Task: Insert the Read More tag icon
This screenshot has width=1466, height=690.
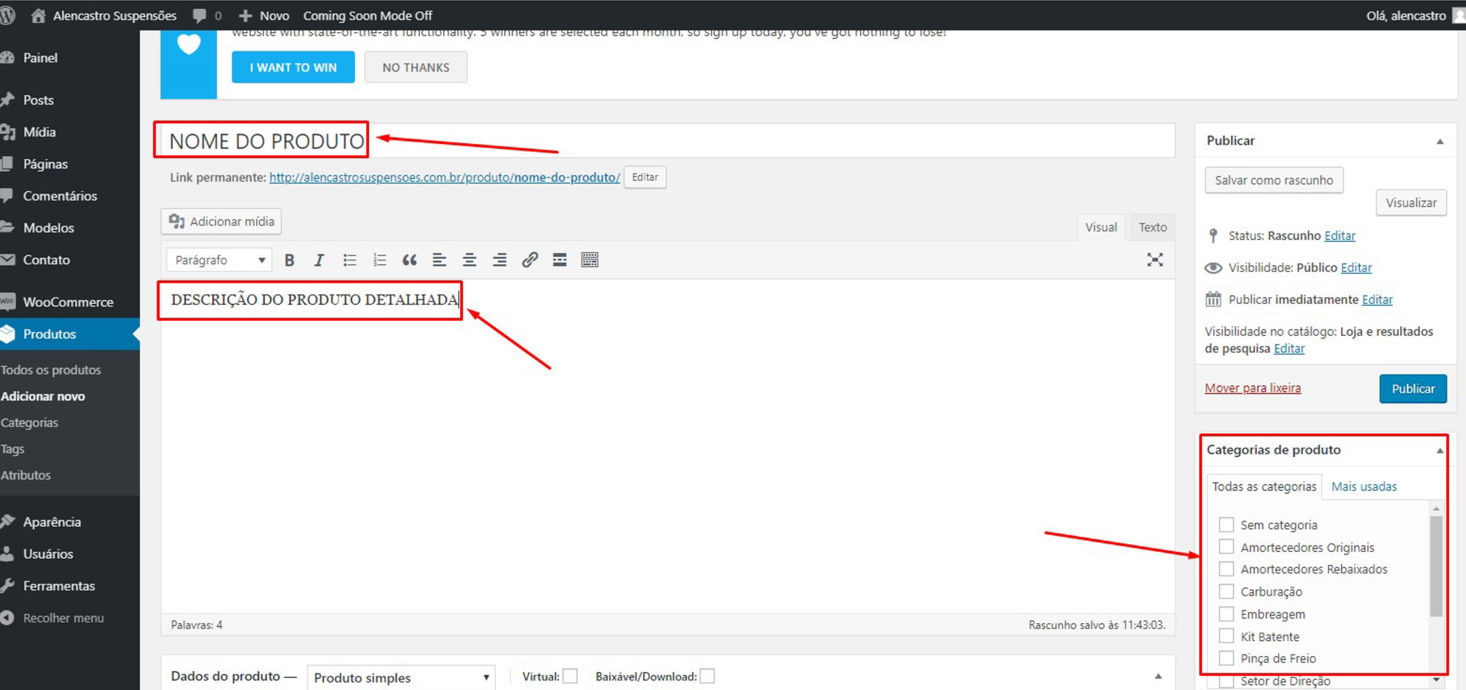Action: click(560, 260)
